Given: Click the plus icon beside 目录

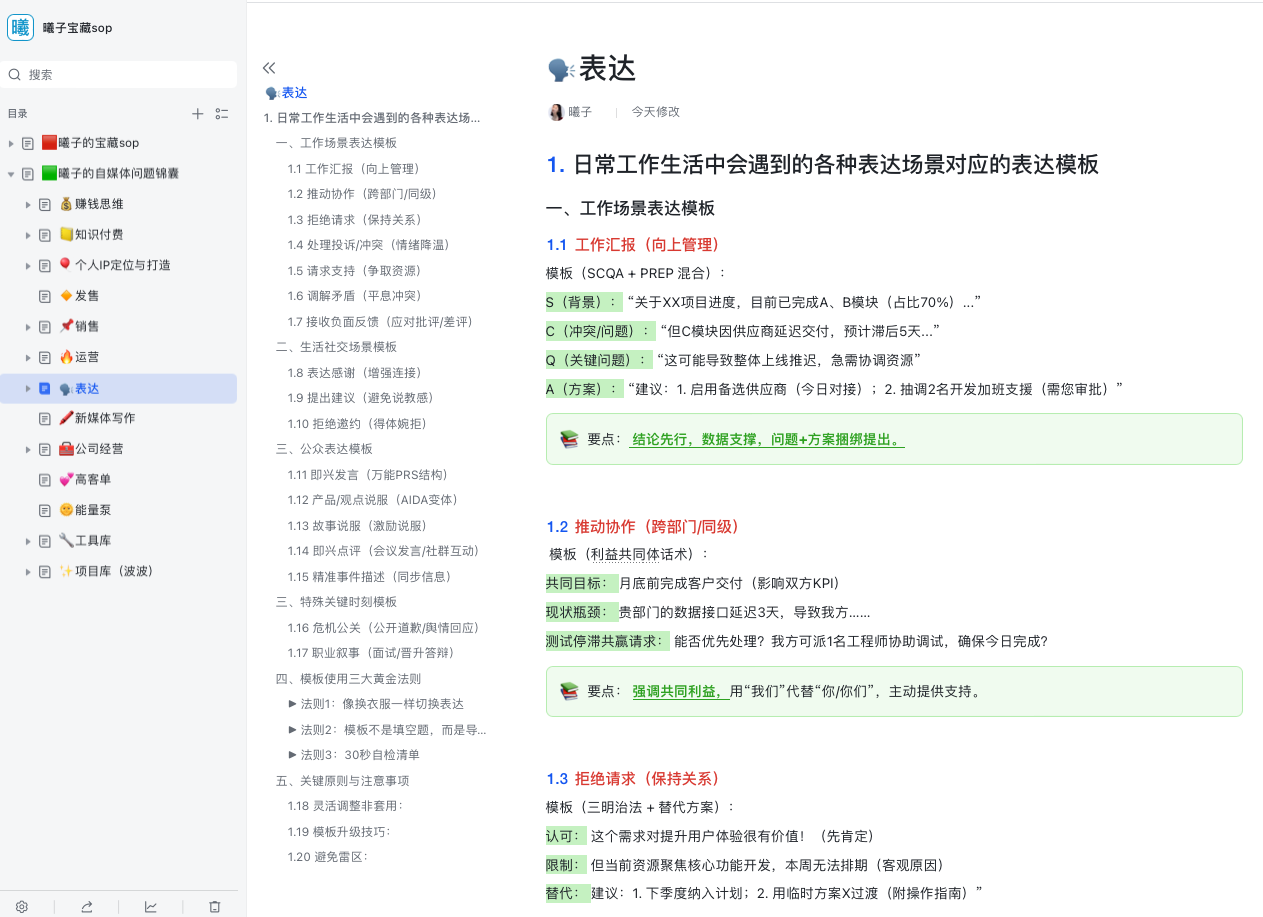Looking at the screenshot, I should pos(198,114).
